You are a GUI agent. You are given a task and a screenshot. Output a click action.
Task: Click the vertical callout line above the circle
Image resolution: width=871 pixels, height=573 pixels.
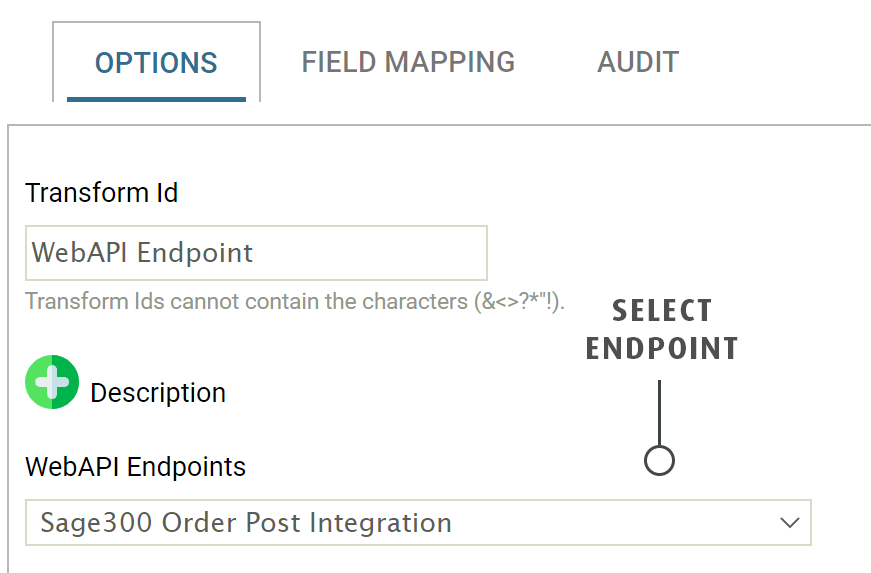pos(659,412)
